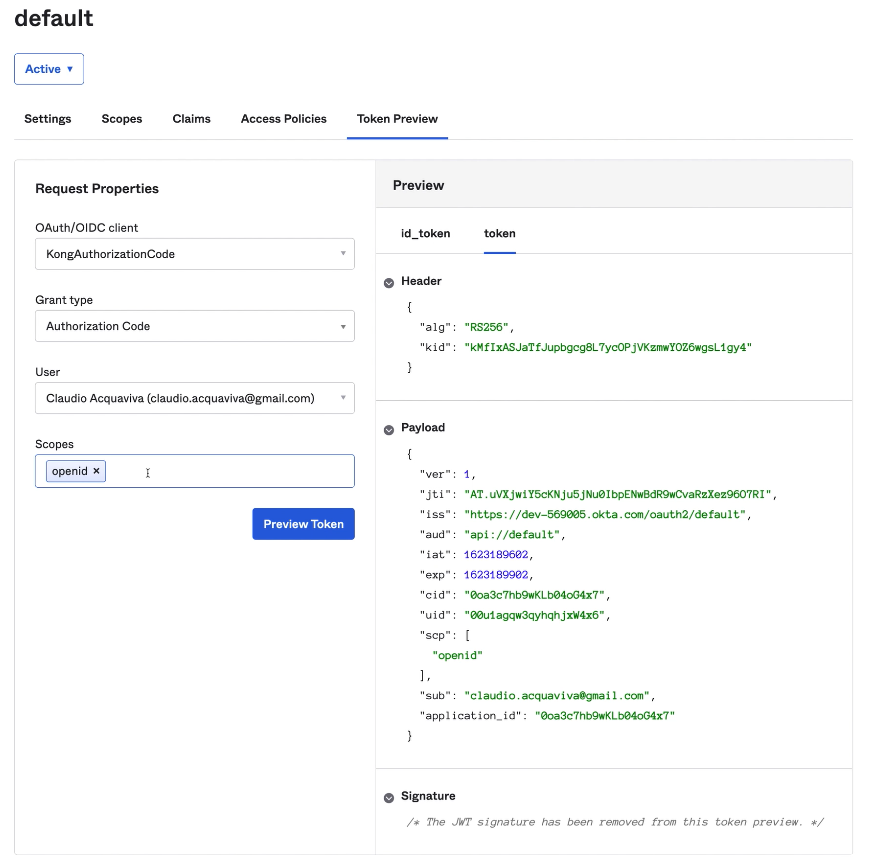This screenshot has width=874, height=866.
Task: Open the Active status dropdown
Action: 49,69
